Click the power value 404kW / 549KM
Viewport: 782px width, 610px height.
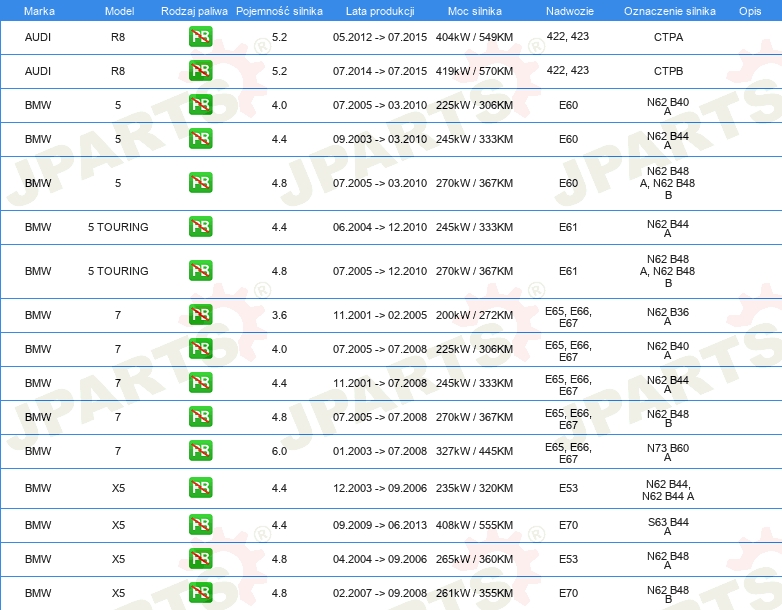(474, 37)
